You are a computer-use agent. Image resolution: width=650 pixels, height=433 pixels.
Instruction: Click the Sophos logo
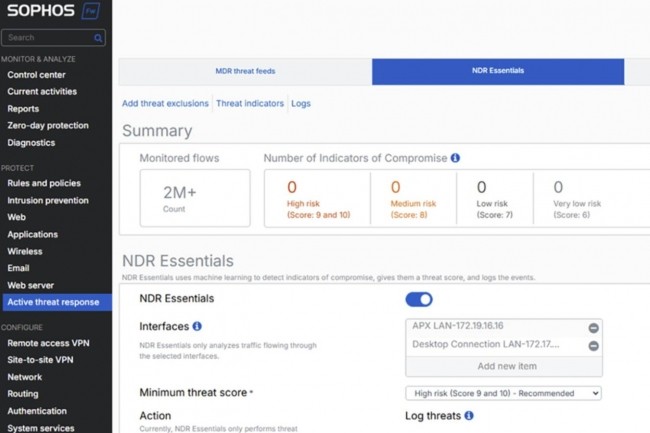coord(45,13)
